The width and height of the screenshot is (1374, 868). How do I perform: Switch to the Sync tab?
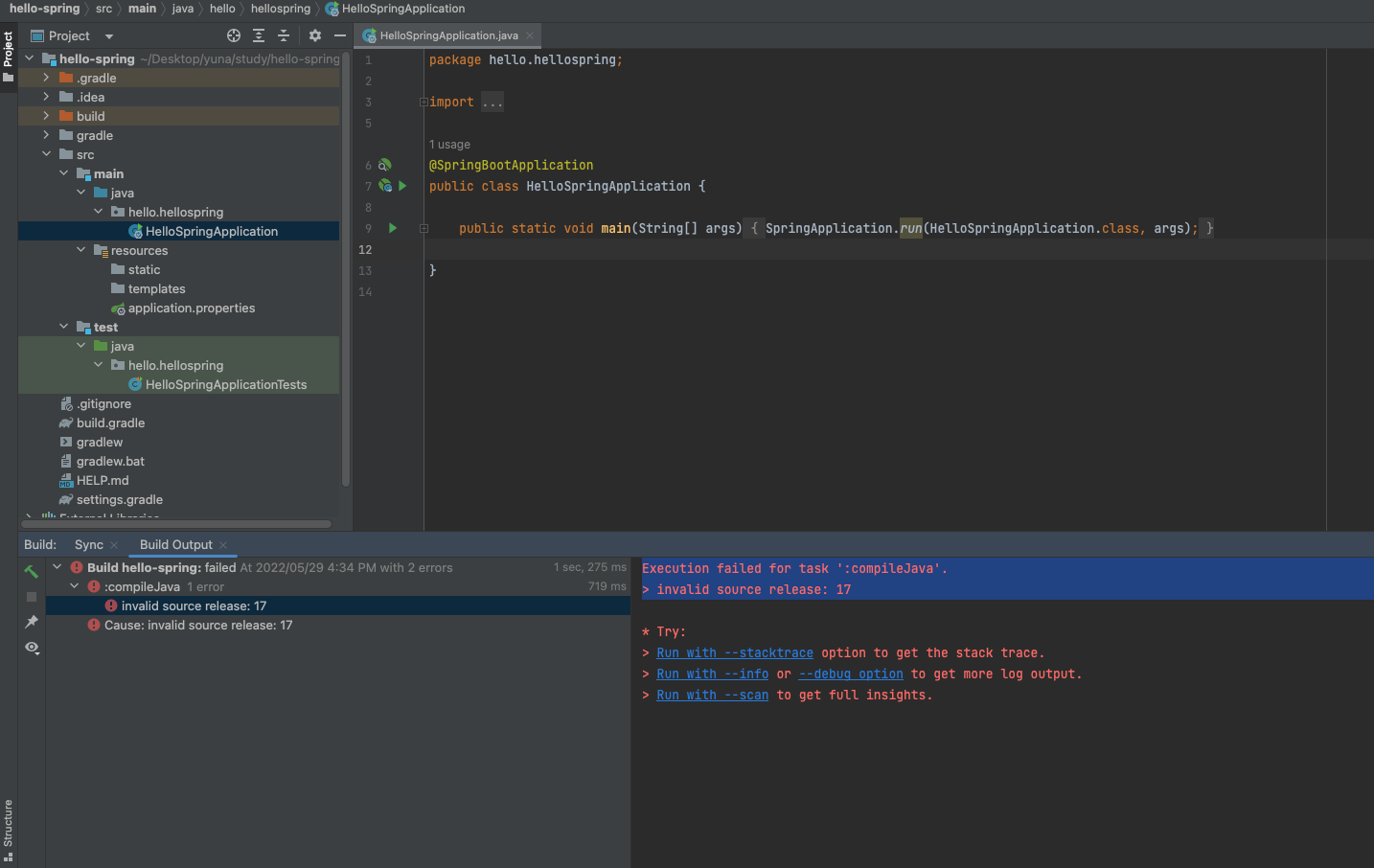pyautogui.click(x=89, y=544)
